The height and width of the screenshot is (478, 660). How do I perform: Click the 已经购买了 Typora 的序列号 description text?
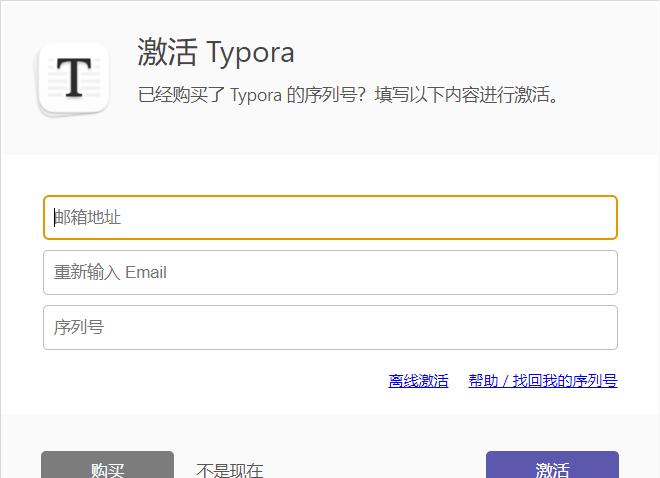[x=348, y=95]
